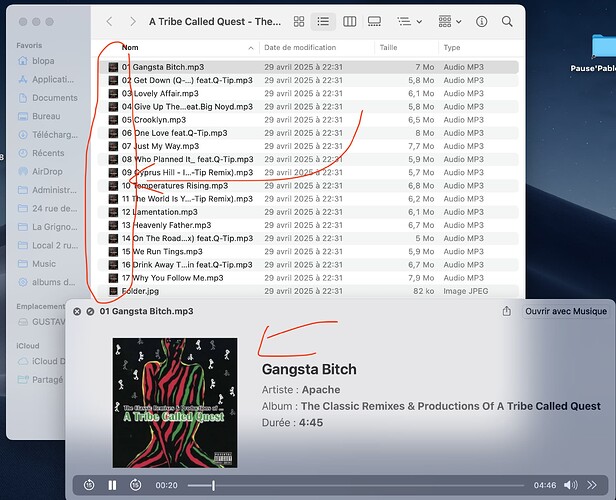Open Partagé in Finder sidebar

[x=41, y=380]
